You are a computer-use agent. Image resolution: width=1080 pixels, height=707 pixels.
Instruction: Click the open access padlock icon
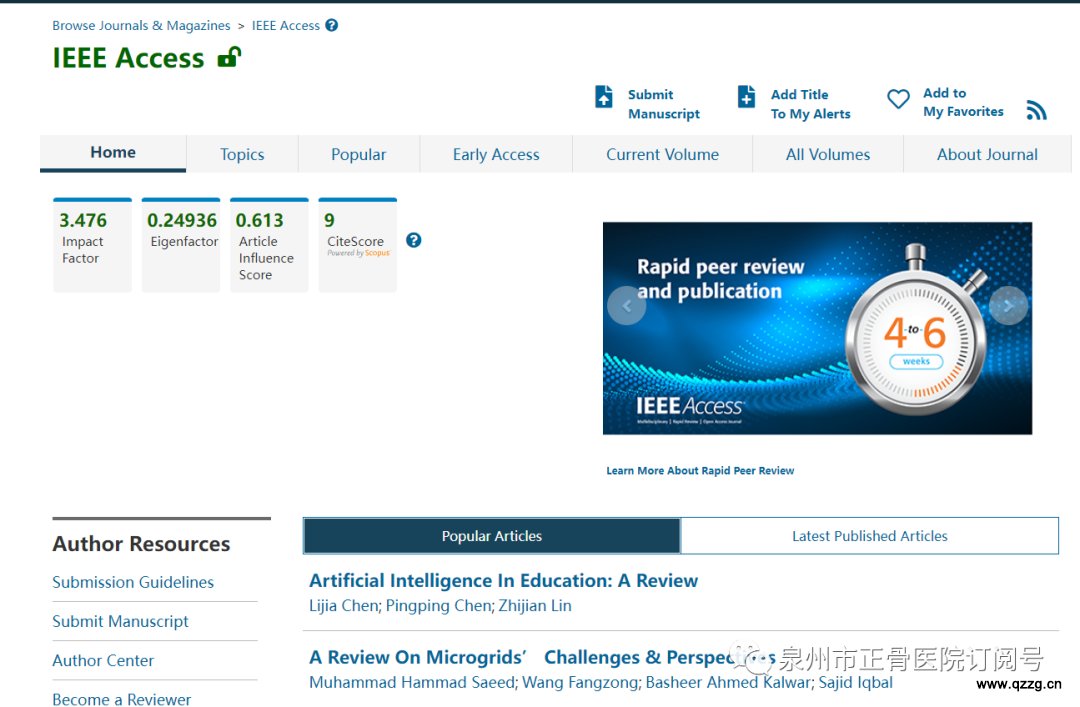coord(229,57)
